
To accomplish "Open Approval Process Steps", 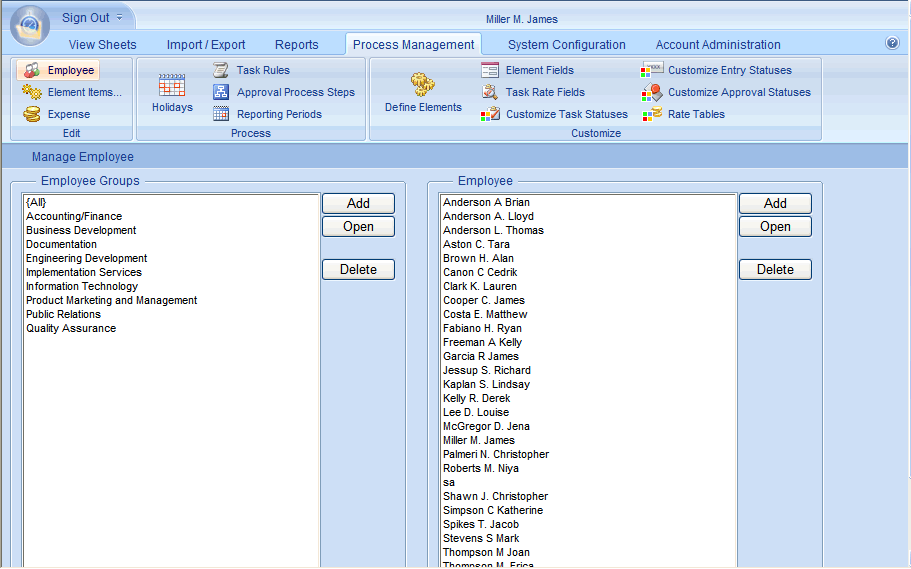I will 221,92.
